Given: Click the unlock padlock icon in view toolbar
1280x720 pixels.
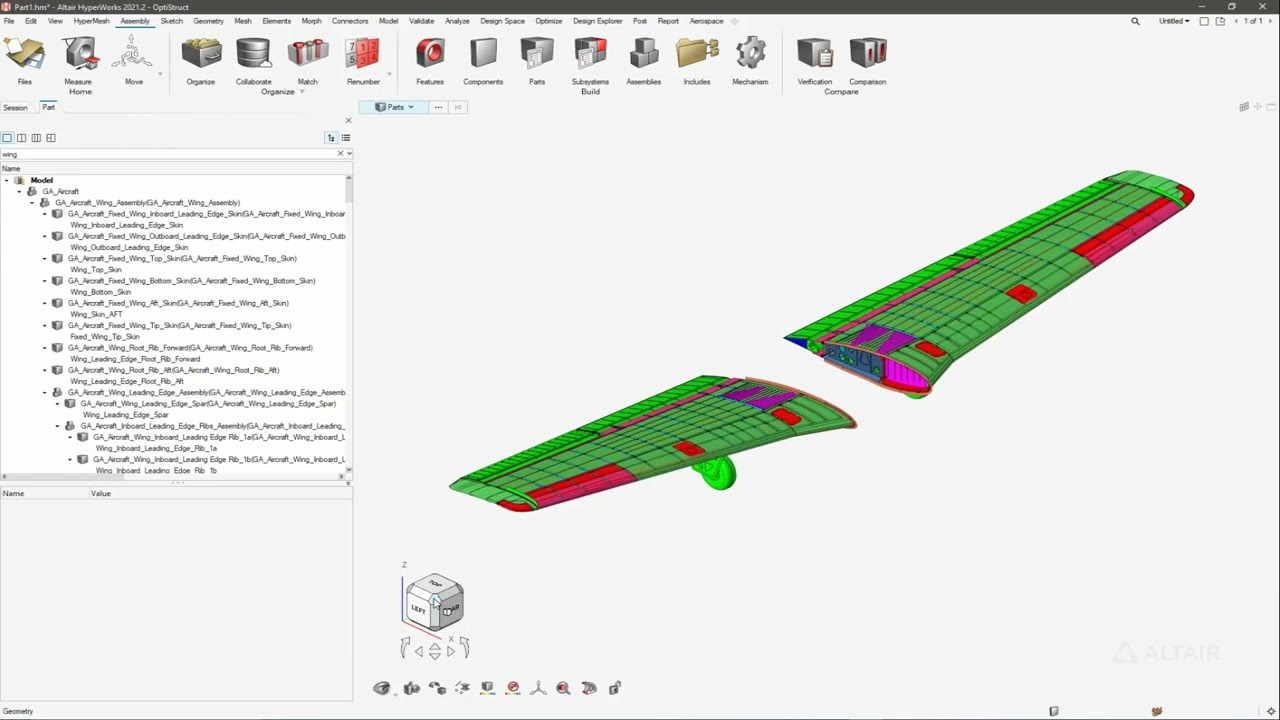Looking at the screenshot, I should pyautogui.click(x=615, y=688).
